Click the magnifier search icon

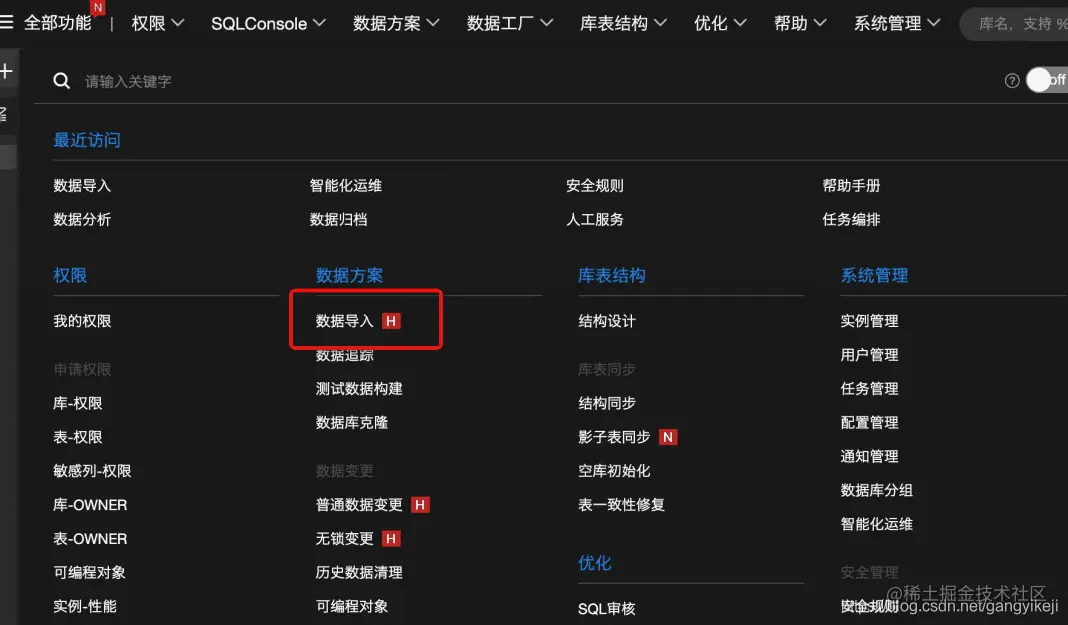(61, 80)
